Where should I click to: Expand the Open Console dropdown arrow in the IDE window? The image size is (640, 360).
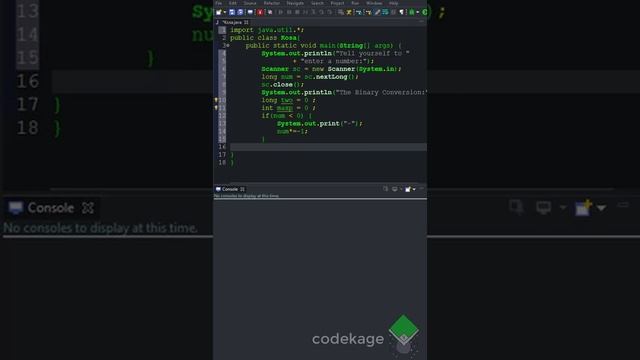click(x=414, y=189)
